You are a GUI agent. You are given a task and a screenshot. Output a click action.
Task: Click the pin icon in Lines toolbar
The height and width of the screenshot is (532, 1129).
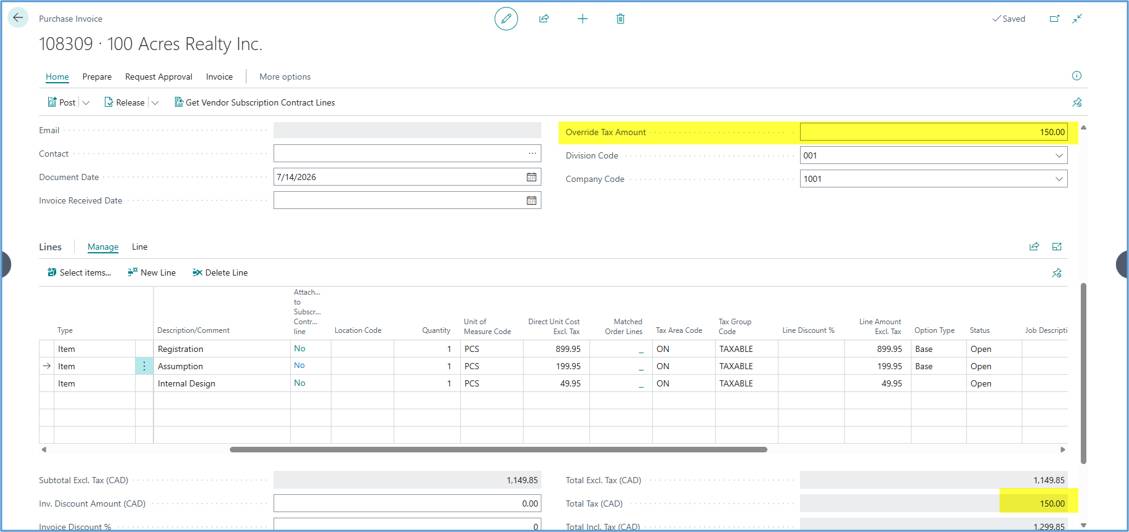click(x=1057, y=273)
